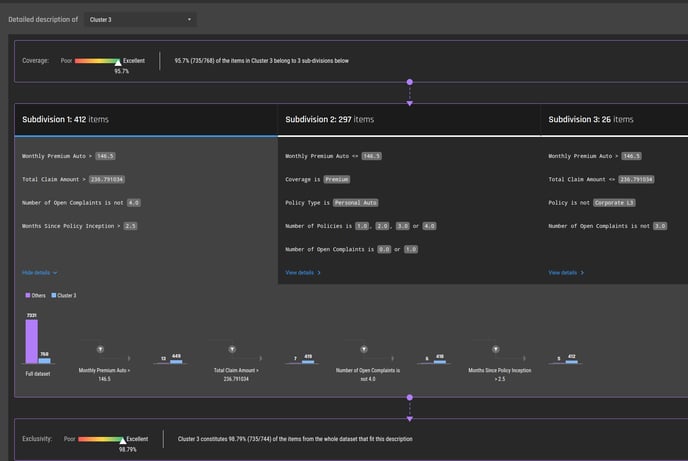Click the 3.0 chip in Subdivision 3's Open Complaints rule
The image size is (688, 461).
pos(660,226)
